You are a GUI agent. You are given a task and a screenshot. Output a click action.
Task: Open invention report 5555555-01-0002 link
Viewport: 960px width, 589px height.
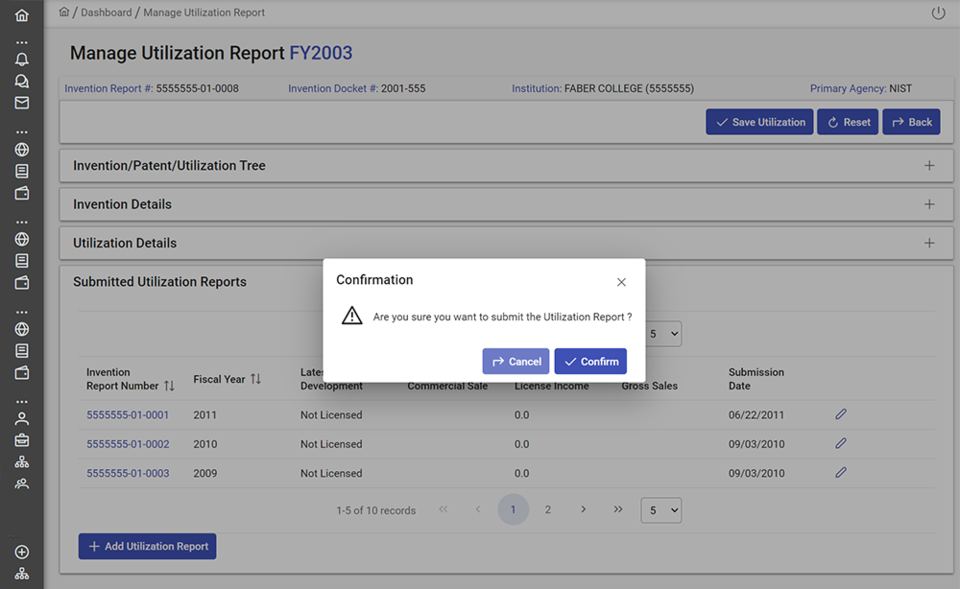tap(128, 444)
